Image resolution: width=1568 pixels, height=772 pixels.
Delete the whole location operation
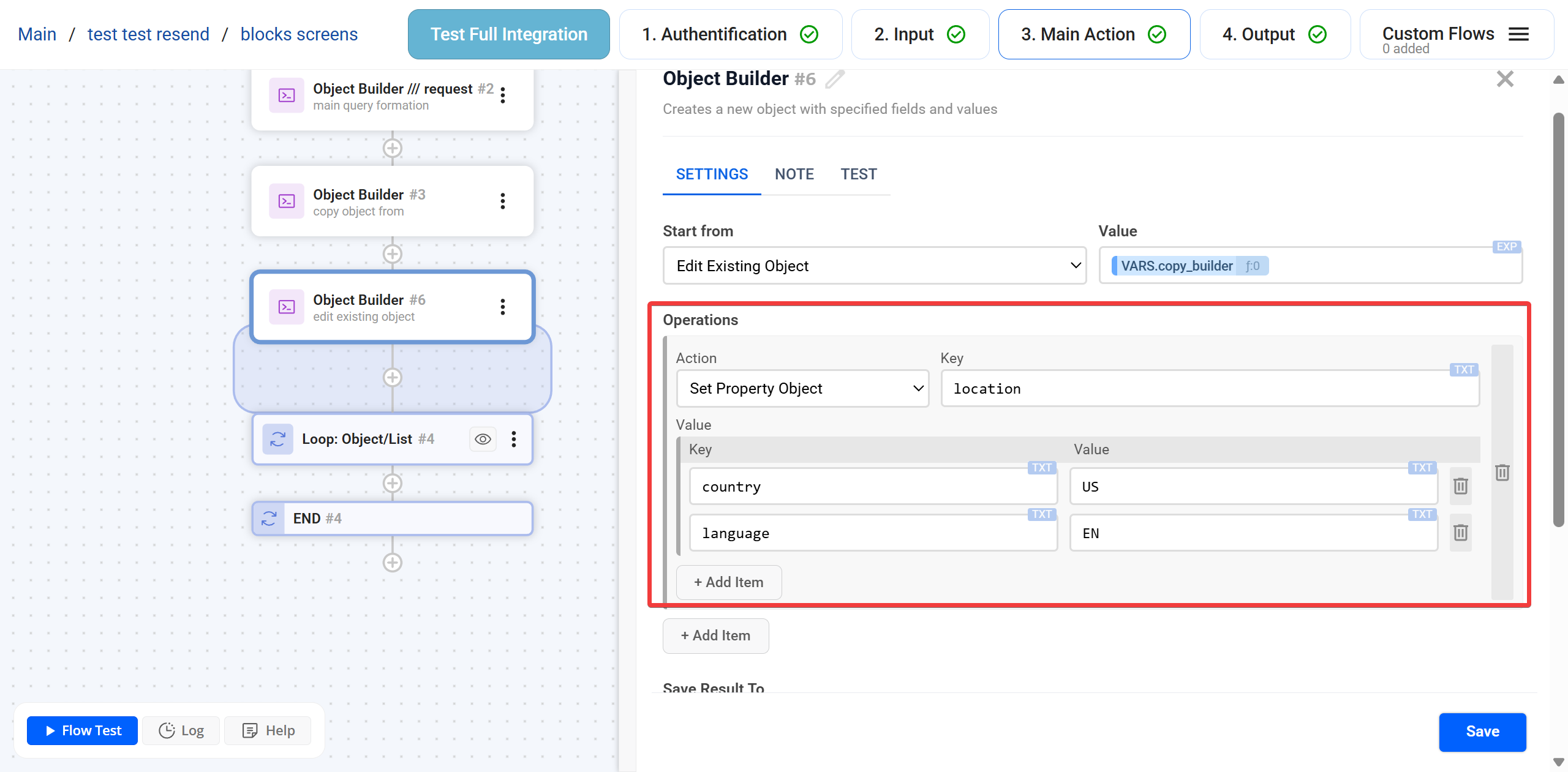click(1502, 473)
